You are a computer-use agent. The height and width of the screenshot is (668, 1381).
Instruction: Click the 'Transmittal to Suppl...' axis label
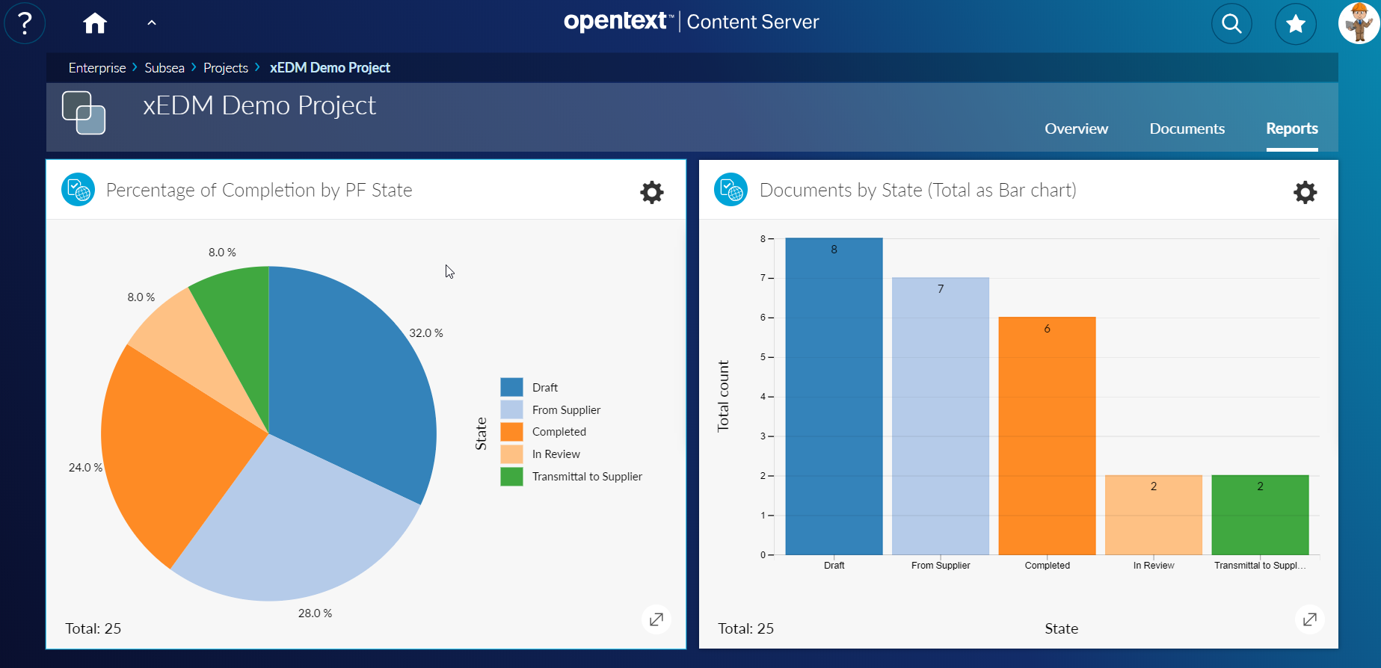tap(1260, 565)
